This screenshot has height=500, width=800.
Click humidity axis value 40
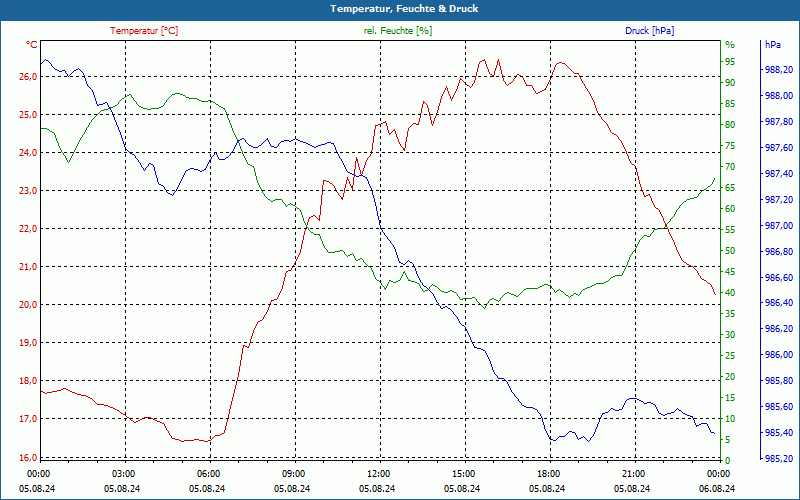(730, 293)
